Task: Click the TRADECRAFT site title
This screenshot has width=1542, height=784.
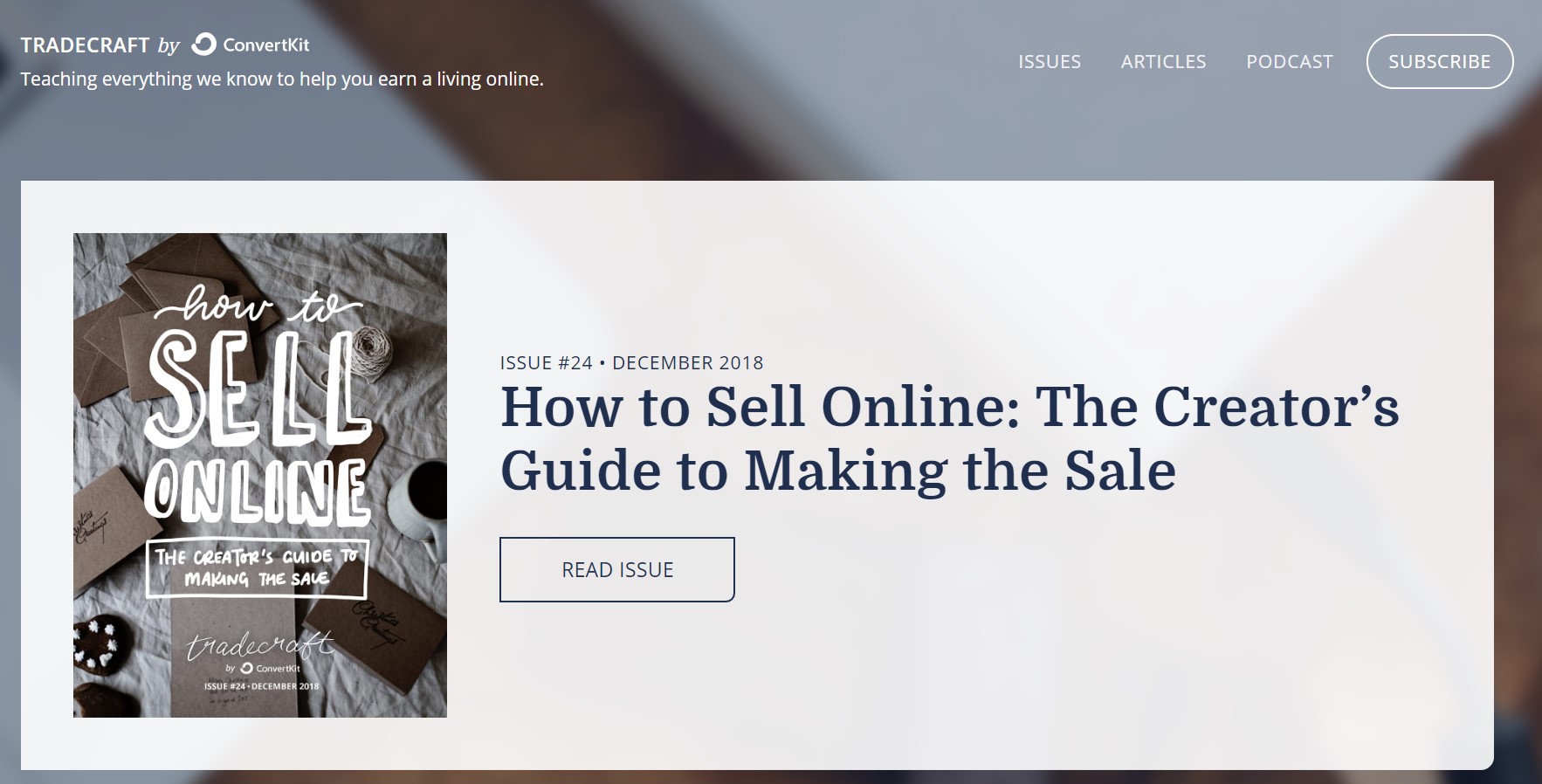Action: (85, 45)
